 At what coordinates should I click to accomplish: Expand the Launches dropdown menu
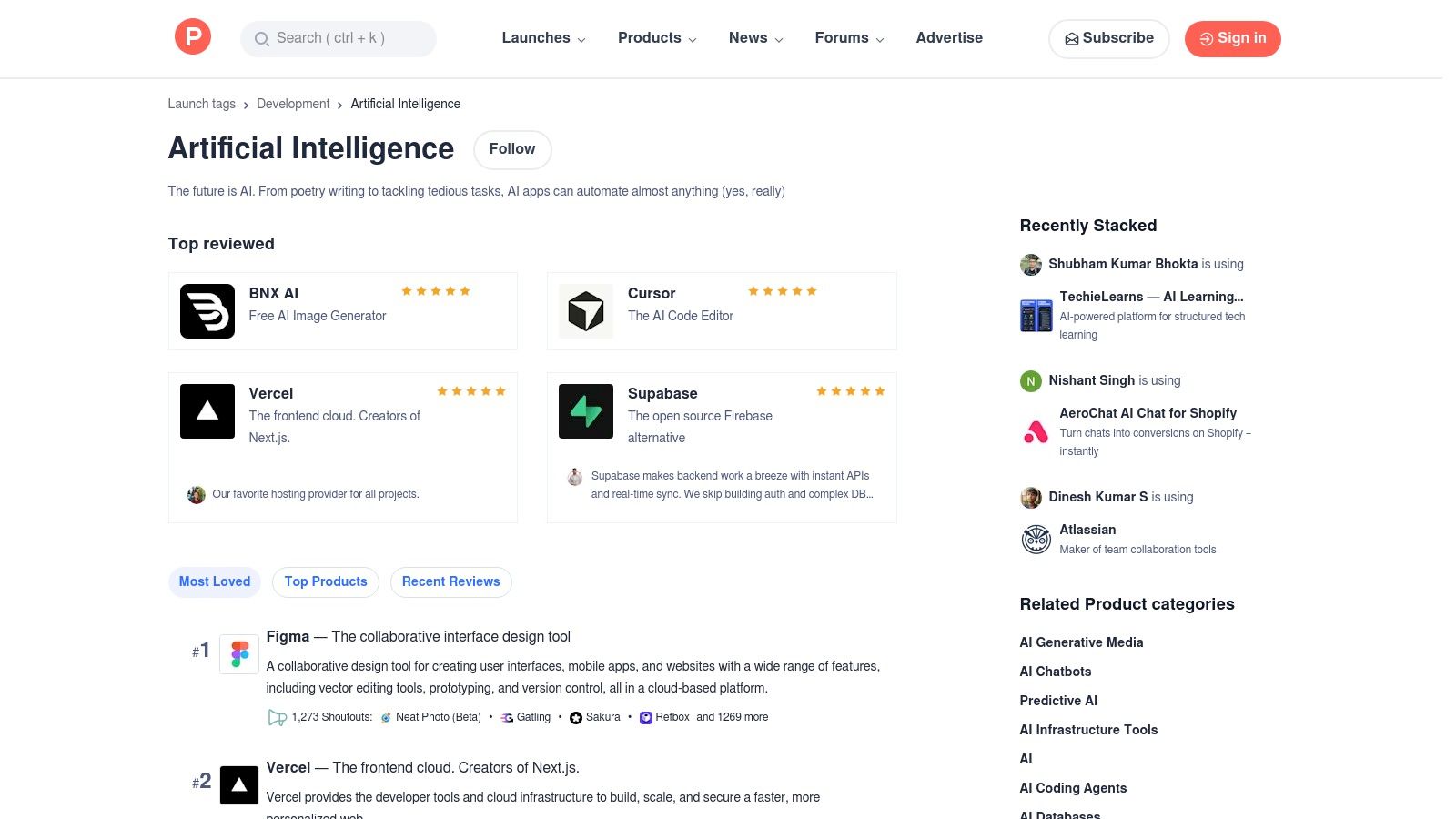point(543,38)
